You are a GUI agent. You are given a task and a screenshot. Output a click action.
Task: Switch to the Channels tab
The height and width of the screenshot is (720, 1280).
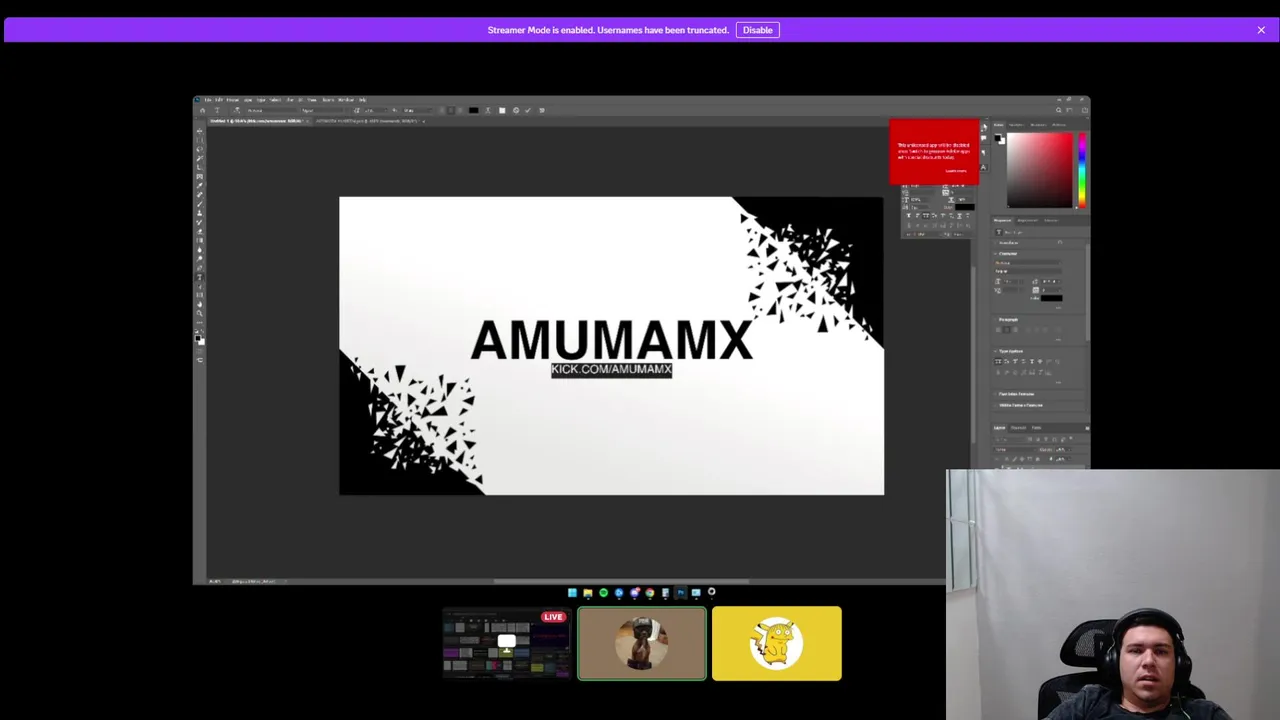pyautogui.click(x=1018, y=428)
